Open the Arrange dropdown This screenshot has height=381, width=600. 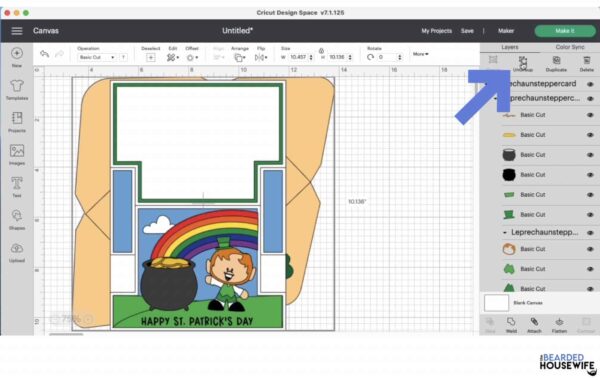pos(240,57)
